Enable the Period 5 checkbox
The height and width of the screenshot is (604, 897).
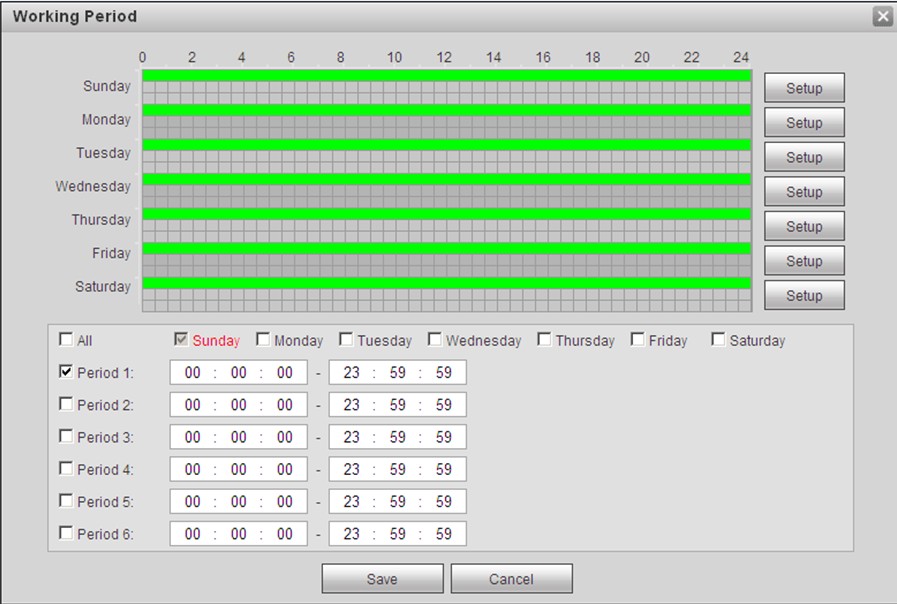[x=66, y=500]
